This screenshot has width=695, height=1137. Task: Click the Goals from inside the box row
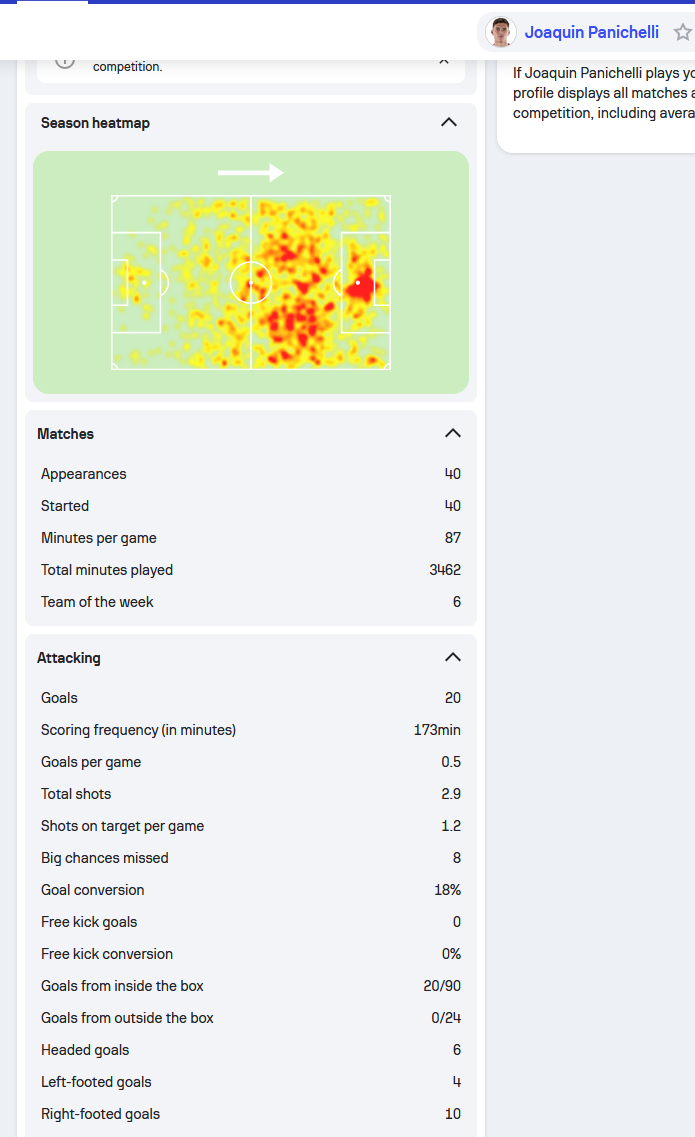point(250,986)
